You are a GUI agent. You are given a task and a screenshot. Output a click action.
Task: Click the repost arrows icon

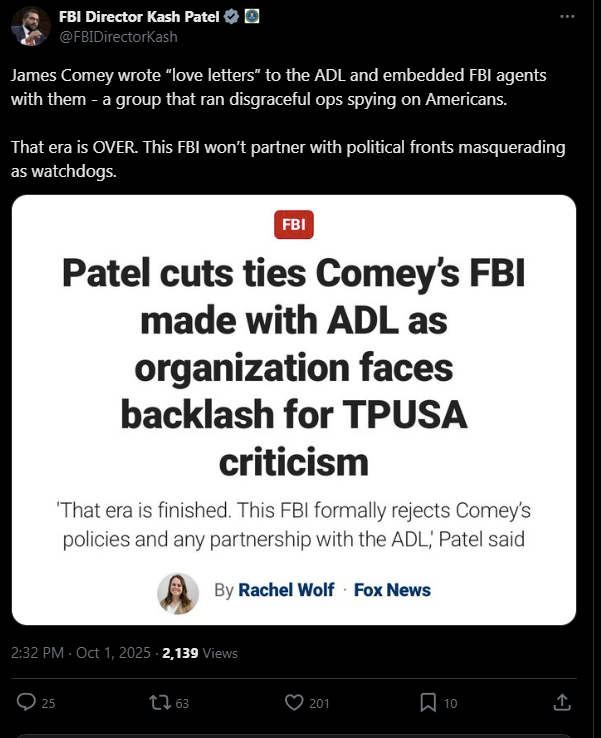[x=158, y=703]
